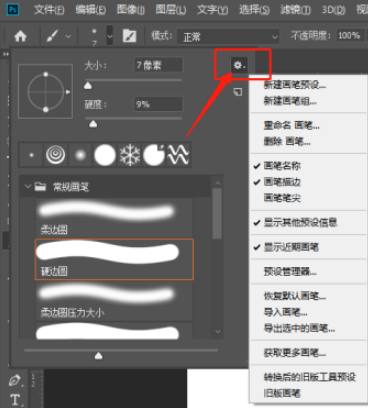The height and width of the screenshot is (408, 368).
Task: Open the 编辑 menu
Action: pos(91,10)
